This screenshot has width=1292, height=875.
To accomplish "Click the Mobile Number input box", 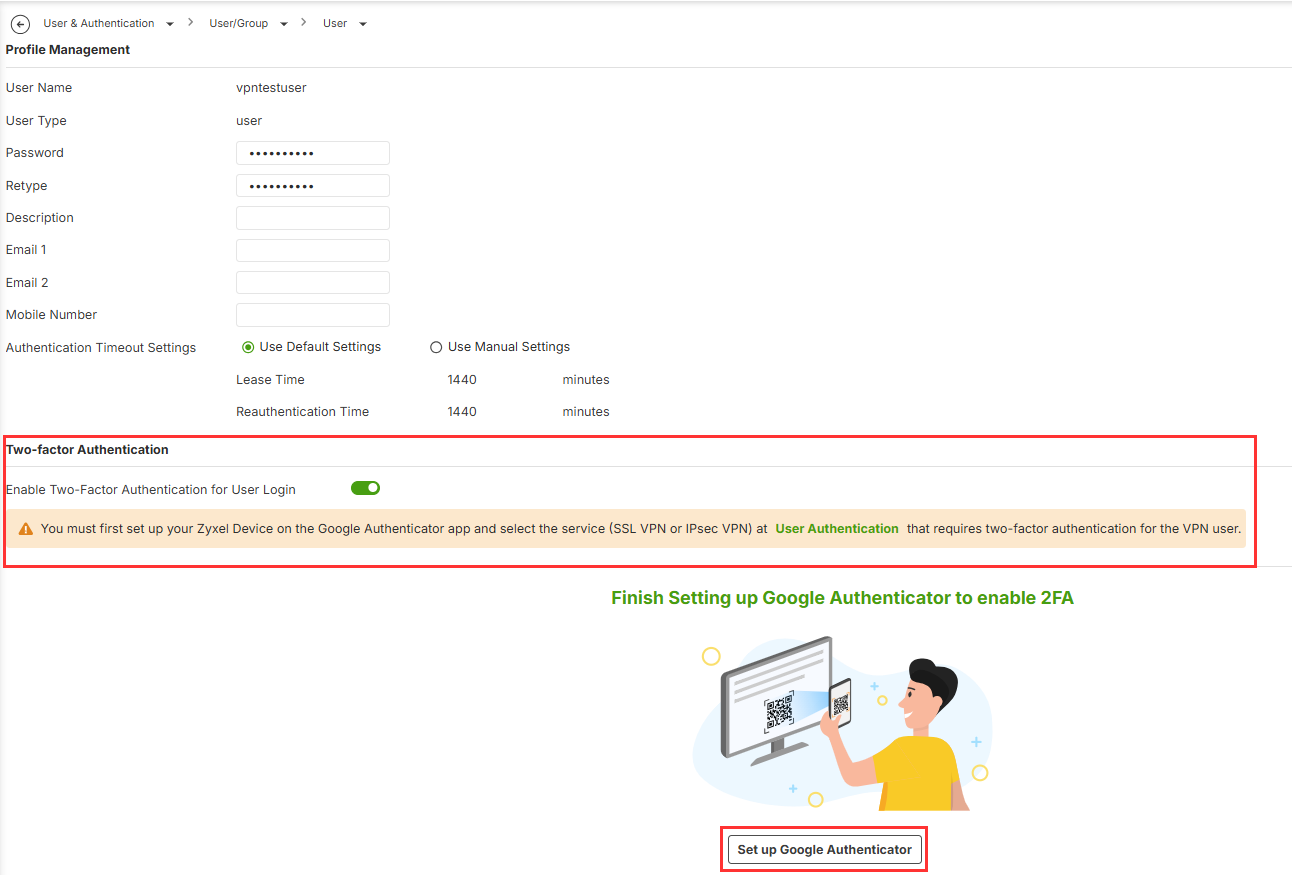I will [x=313, y=314].
